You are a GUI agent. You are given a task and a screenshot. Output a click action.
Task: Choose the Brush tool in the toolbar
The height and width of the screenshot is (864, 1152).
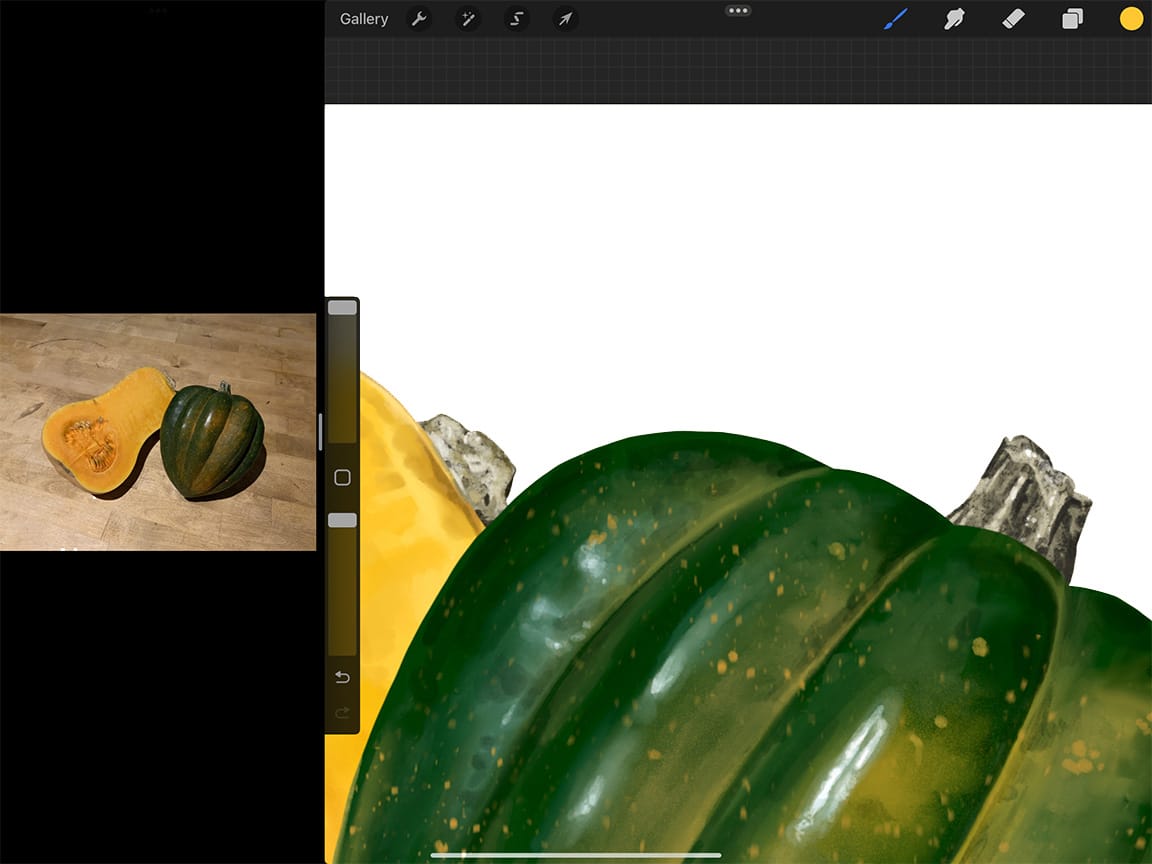point(893,18)
